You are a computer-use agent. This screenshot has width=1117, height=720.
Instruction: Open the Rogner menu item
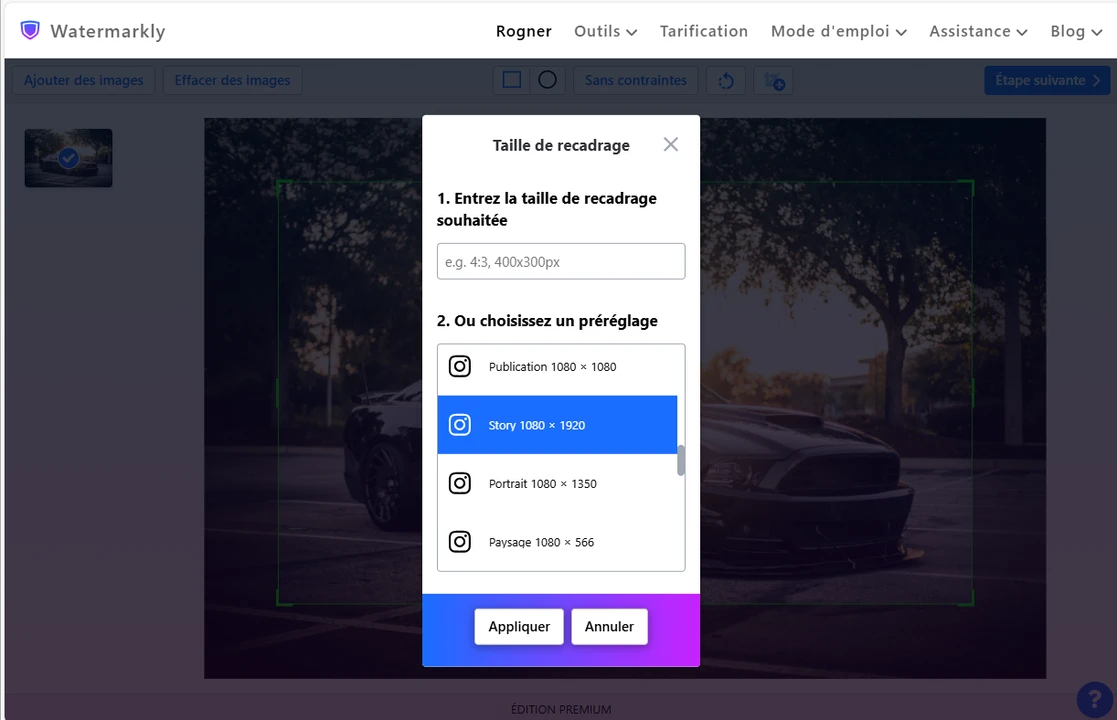pos(524,31)
